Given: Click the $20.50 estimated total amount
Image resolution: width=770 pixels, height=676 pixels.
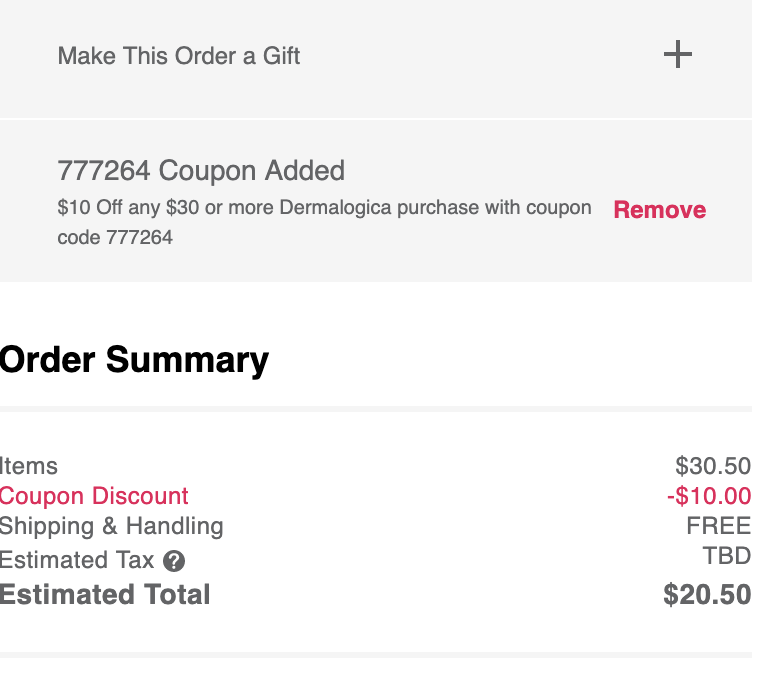Looking at the screenshot, I should [x=707, y=595].
